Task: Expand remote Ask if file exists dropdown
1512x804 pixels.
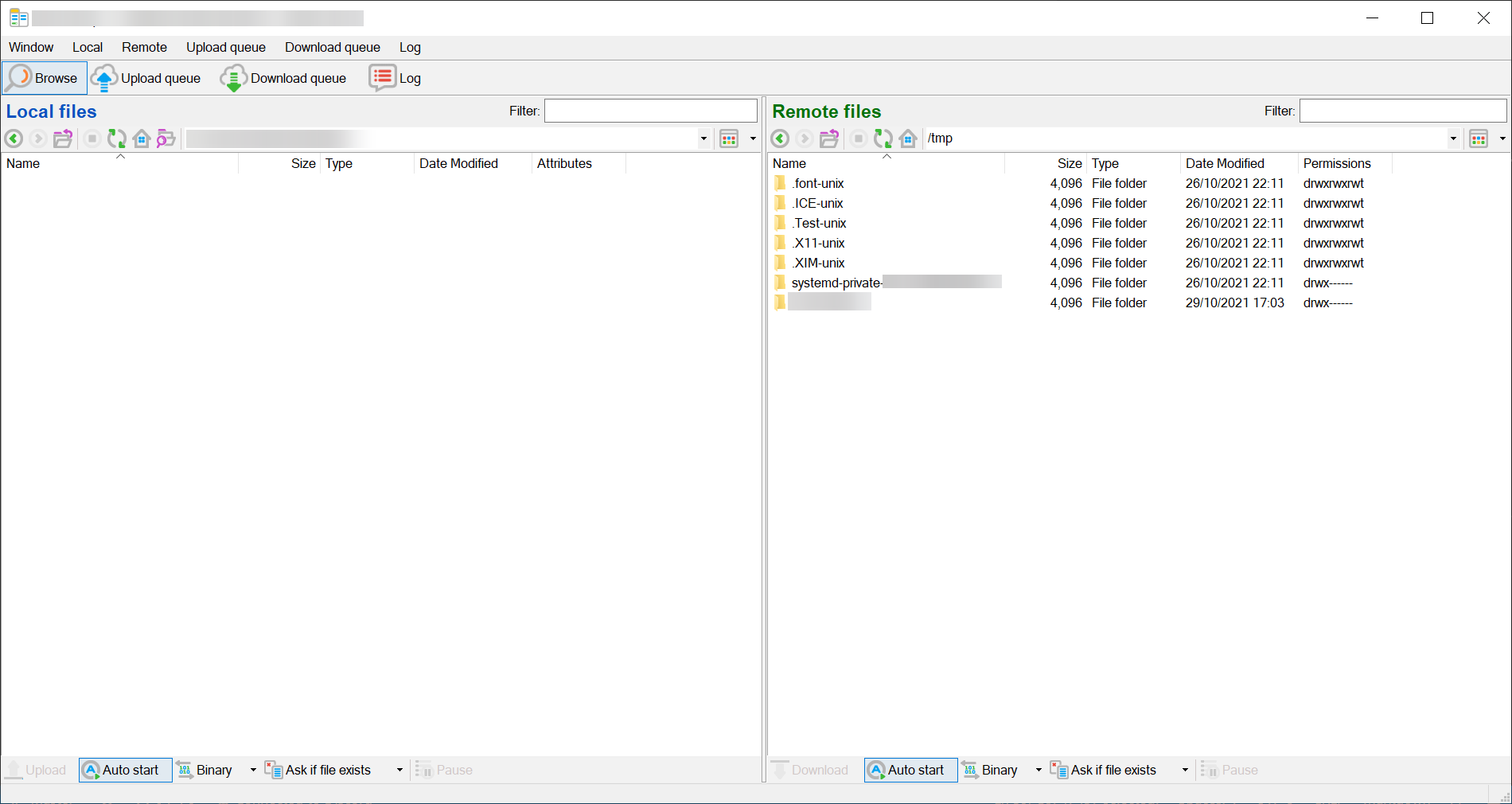Action: (1185, 770)
